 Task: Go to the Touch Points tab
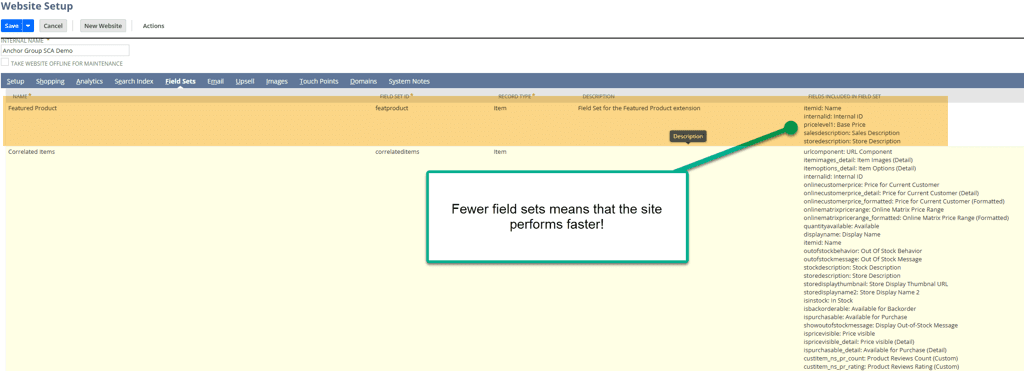click(319, 82)
